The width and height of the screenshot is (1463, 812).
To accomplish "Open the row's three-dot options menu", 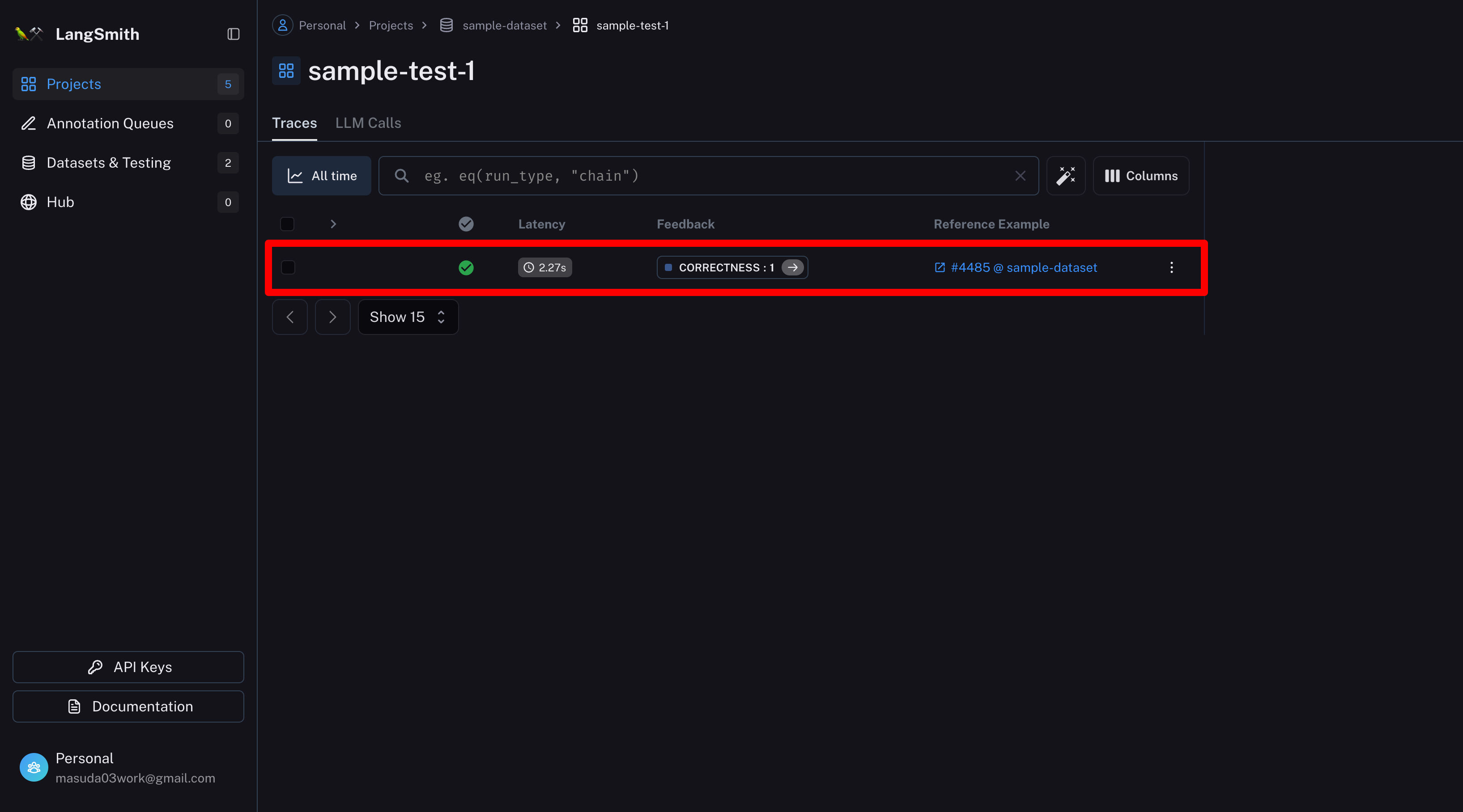I will [x=1171, y=267].
